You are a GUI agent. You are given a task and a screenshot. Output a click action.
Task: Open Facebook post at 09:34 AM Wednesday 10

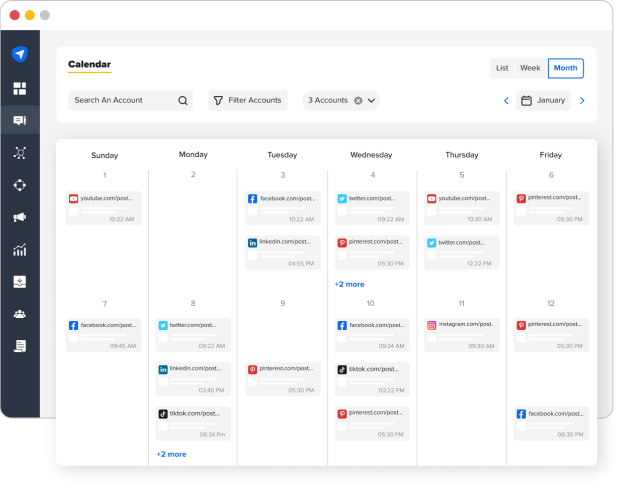(372, 335)
